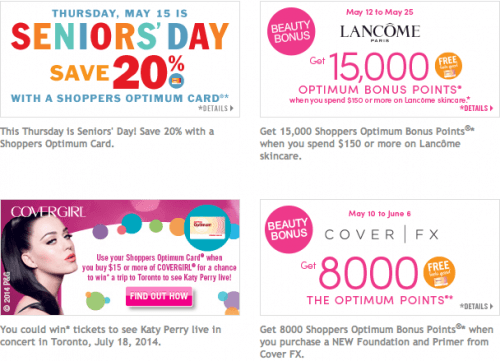Click the Cover FX logo

[x=382, y=234]
